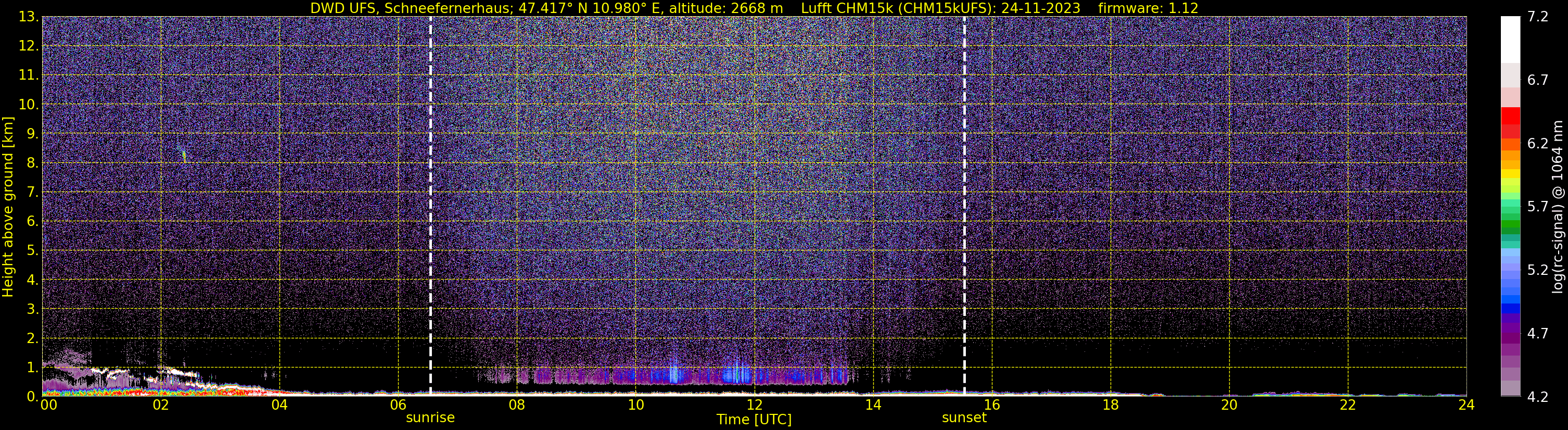Image resolution: width=1568 pixels, height=430 pixels.
Task: Click the y-axis tick label '6.'
Action: pyautogui.click(x=33, y=222)
